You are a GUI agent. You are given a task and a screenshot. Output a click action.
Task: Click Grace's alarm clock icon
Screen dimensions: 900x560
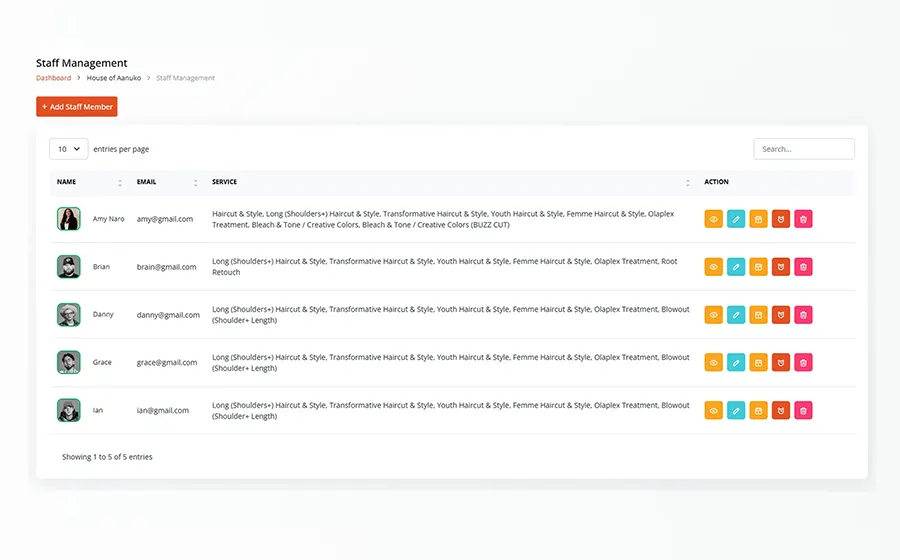781,362
